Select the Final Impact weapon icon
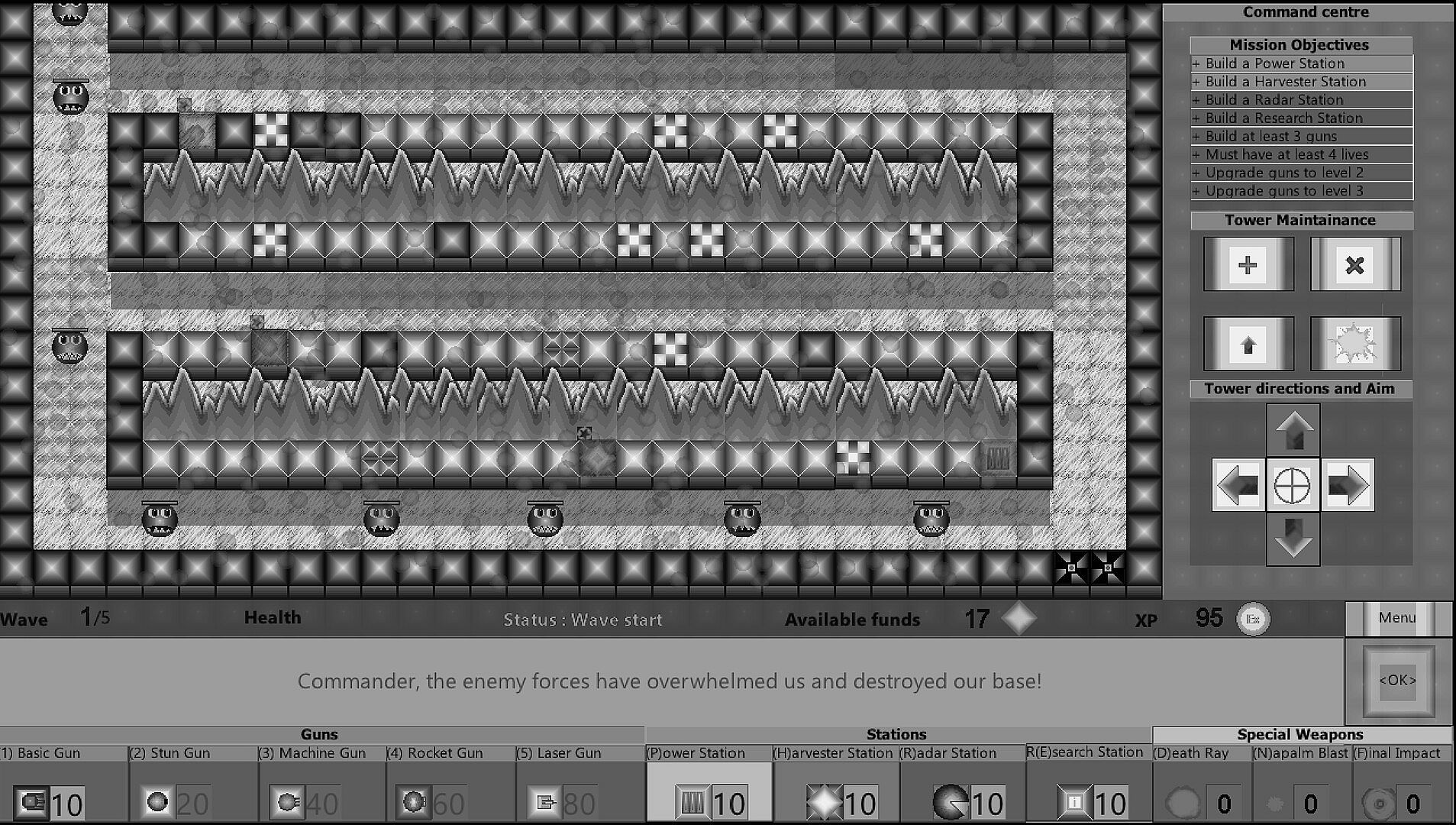 coord(1379,804)
